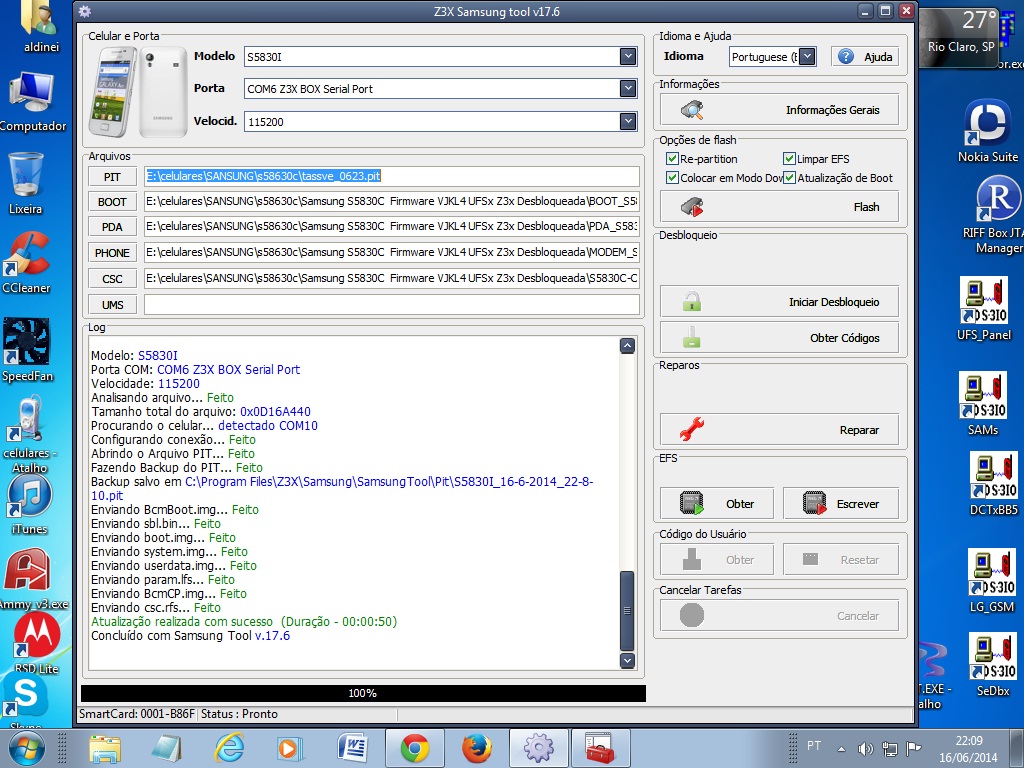Open Informações Gerais
This screenshot has height=768, width=1024.
point(779,110)
